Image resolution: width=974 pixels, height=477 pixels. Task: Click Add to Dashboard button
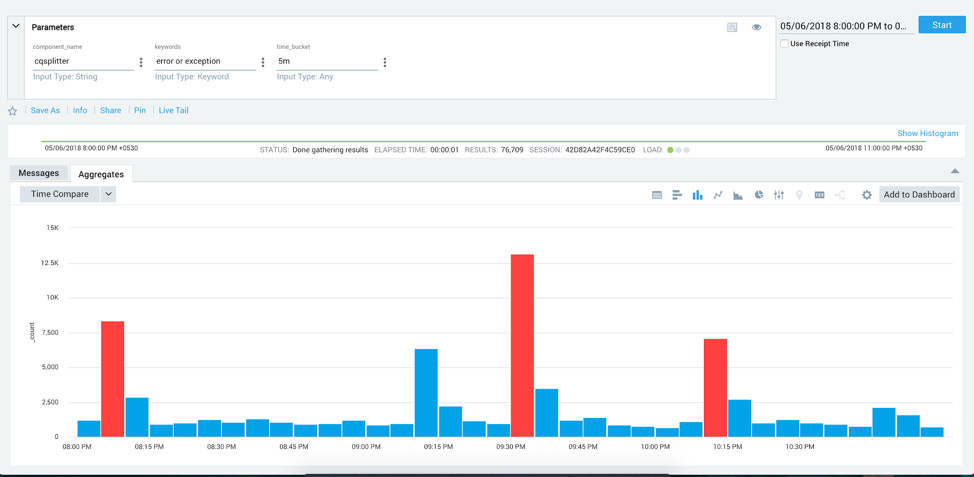(919, 194)
